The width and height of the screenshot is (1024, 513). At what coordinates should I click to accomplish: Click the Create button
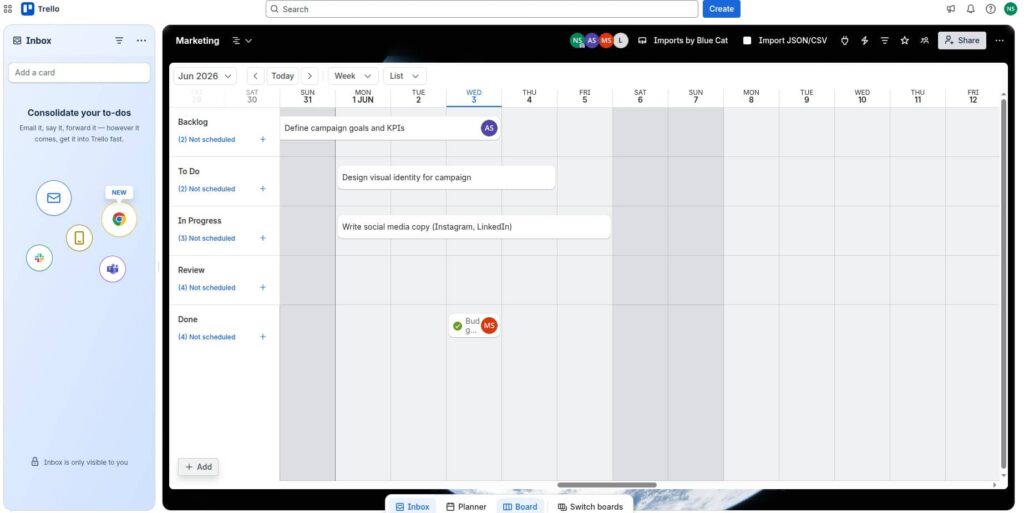tap(721, 9)
